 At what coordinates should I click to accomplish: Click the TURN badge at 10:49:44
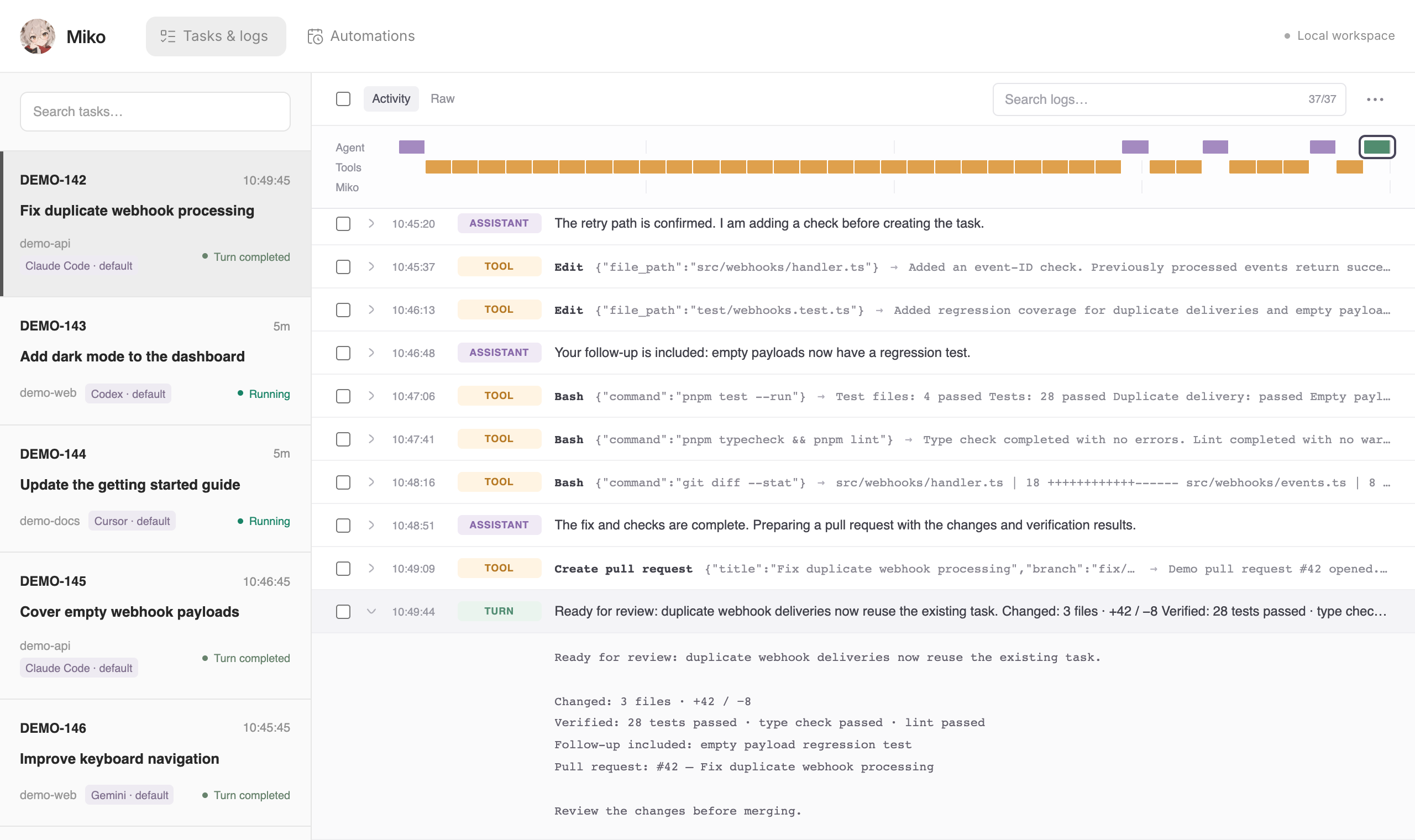pyautogui.click(x=499, y=611)
